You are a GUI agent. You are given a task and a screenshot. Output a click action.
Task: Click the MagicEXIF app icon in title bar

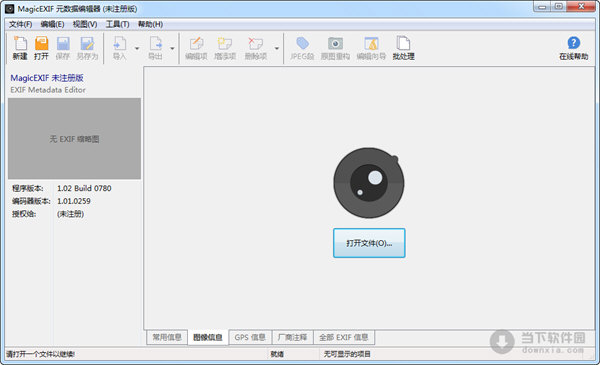click(10, 8)
